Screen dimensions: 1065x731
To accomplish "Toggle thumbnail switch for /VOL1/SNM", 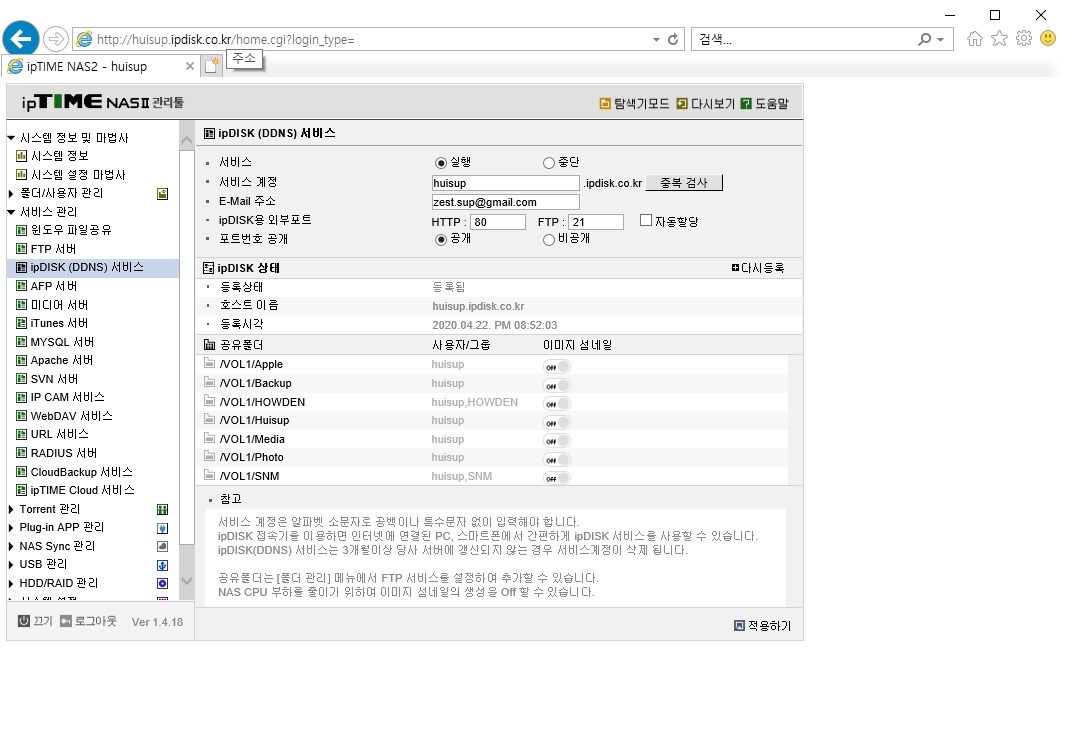I will 557,478.
